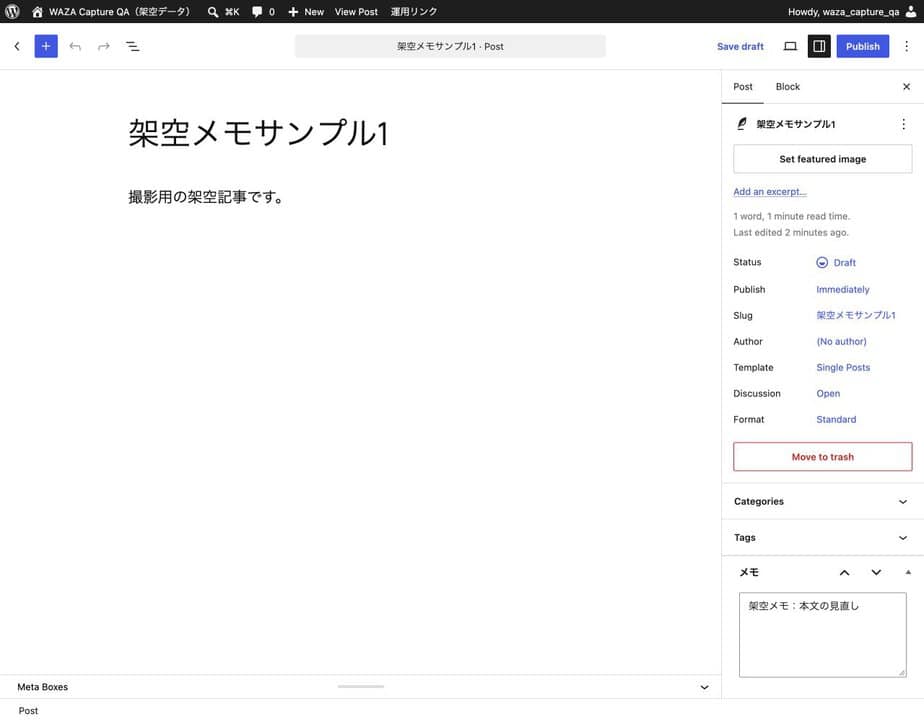This screenshot has width=924, height=722.
Task: Change author from (No author)
Action: pyautogui.click(x=842, y=341)
